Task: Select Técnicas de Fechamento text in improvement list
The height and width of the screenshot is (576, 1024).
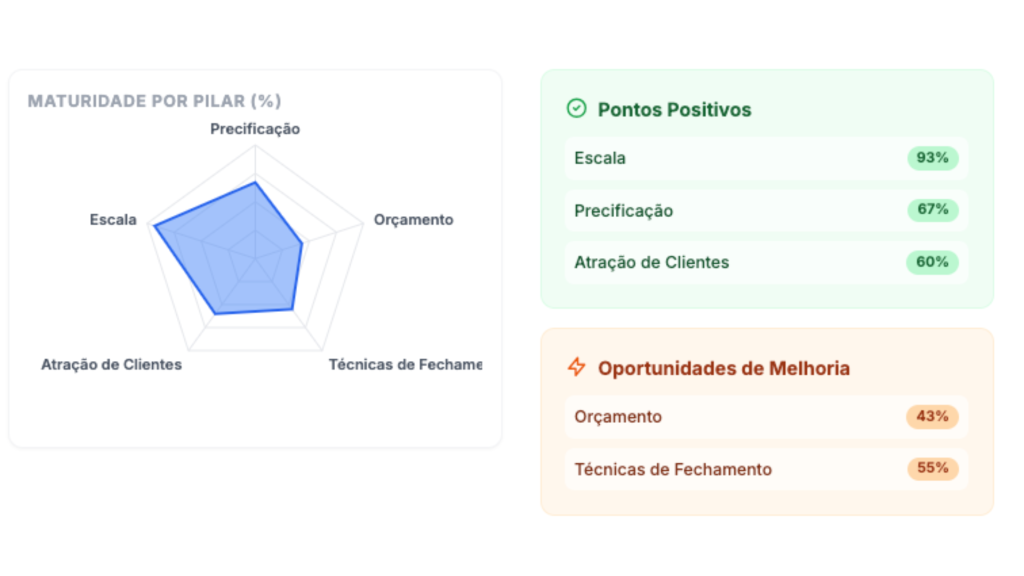Action: tap(673, 469)
